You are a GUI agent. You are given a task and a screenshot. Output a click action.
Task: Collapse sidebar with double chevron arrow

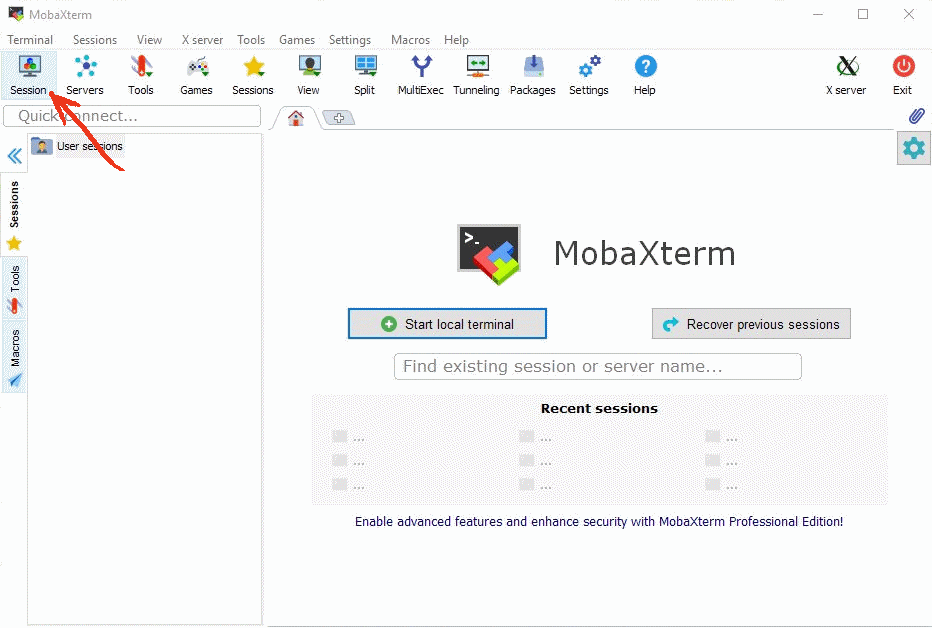tap(14, 156)
